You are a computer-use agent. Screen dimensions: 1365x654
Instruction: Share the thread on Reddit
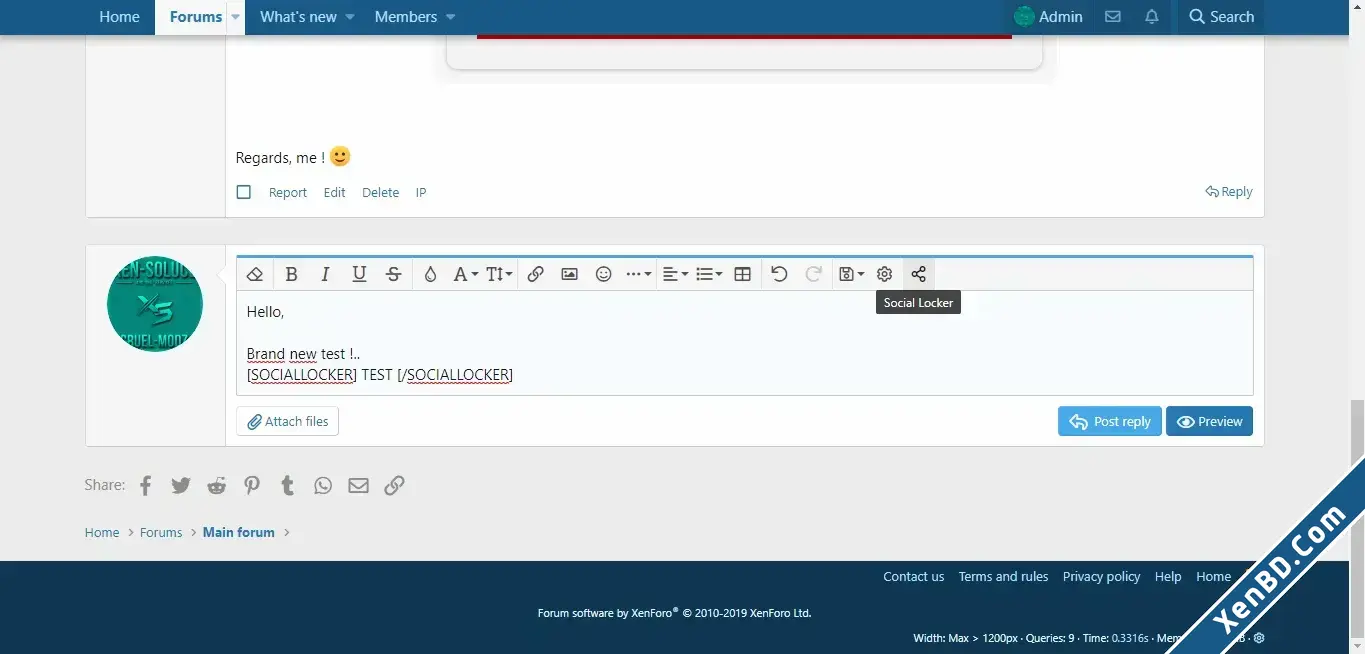(216, 486)
